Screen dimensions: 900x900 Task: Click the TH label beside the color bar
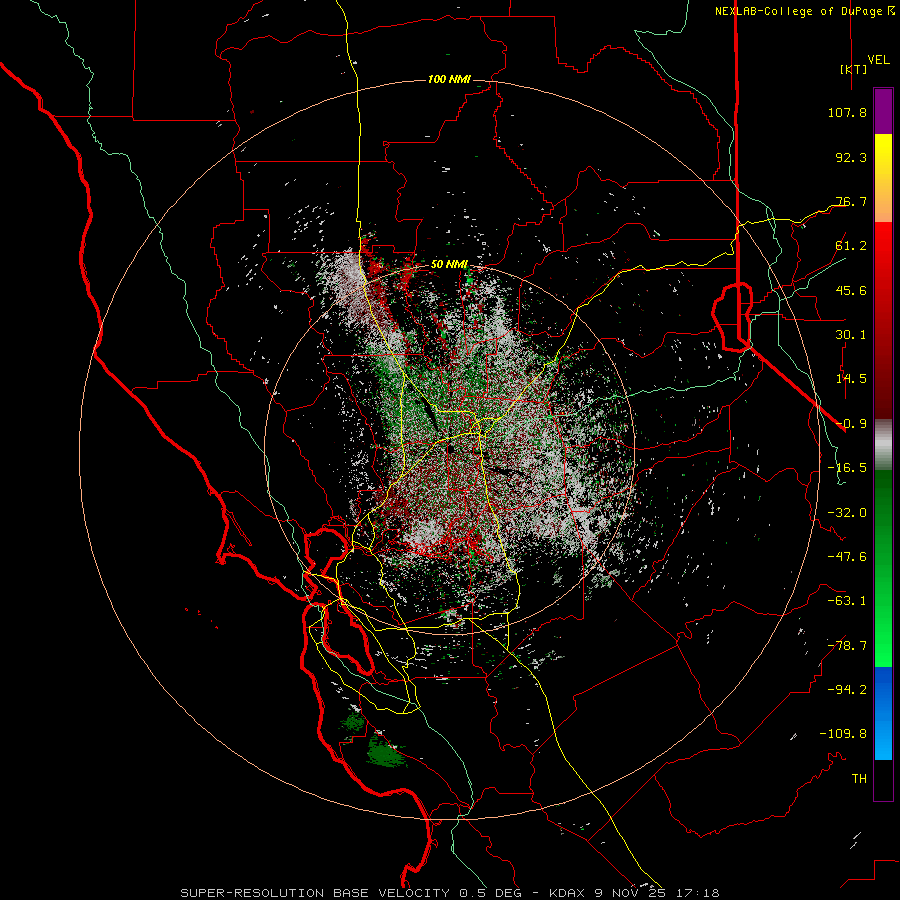pos(859,779)
